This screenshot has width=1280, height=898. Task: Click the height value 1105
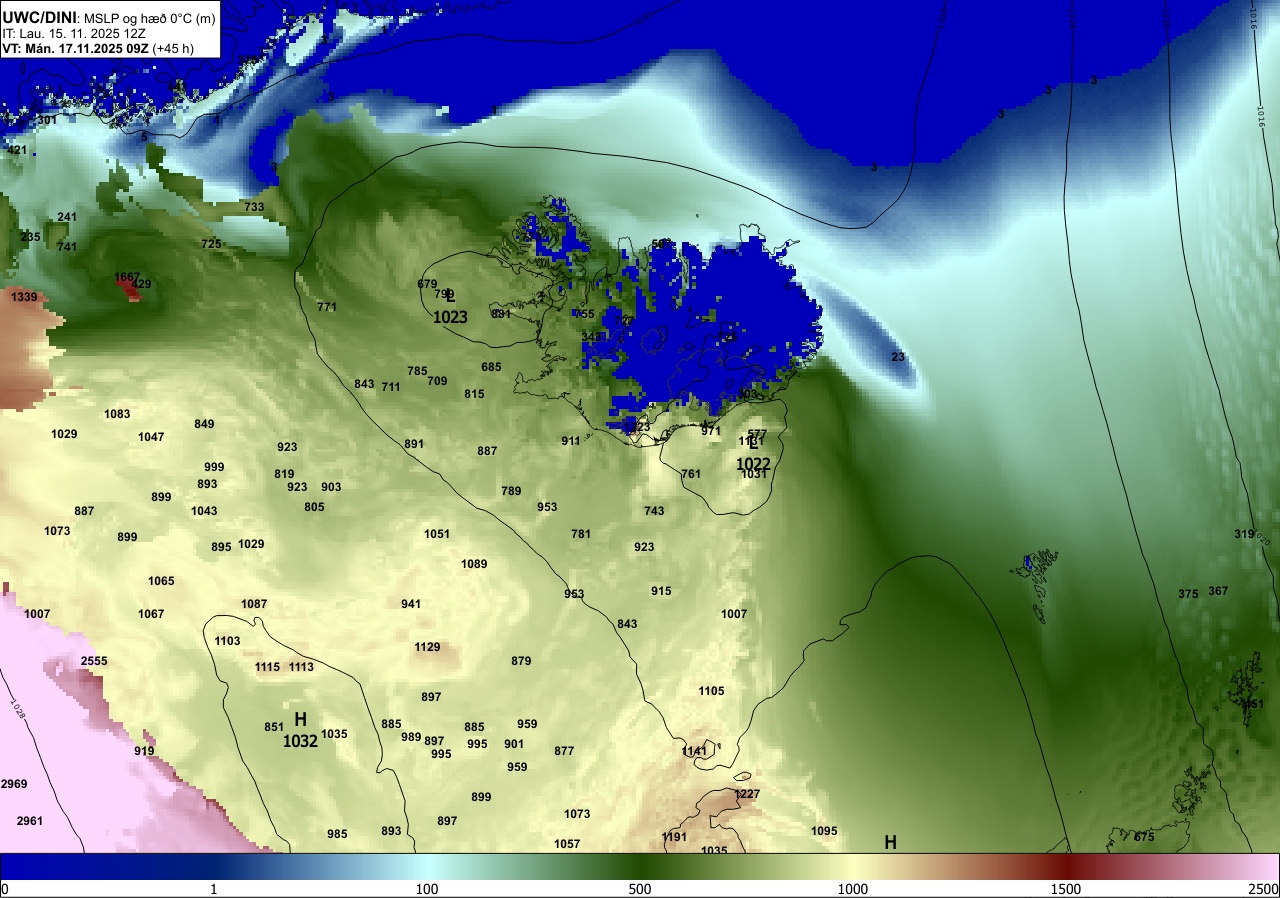[x=711, y=691]
